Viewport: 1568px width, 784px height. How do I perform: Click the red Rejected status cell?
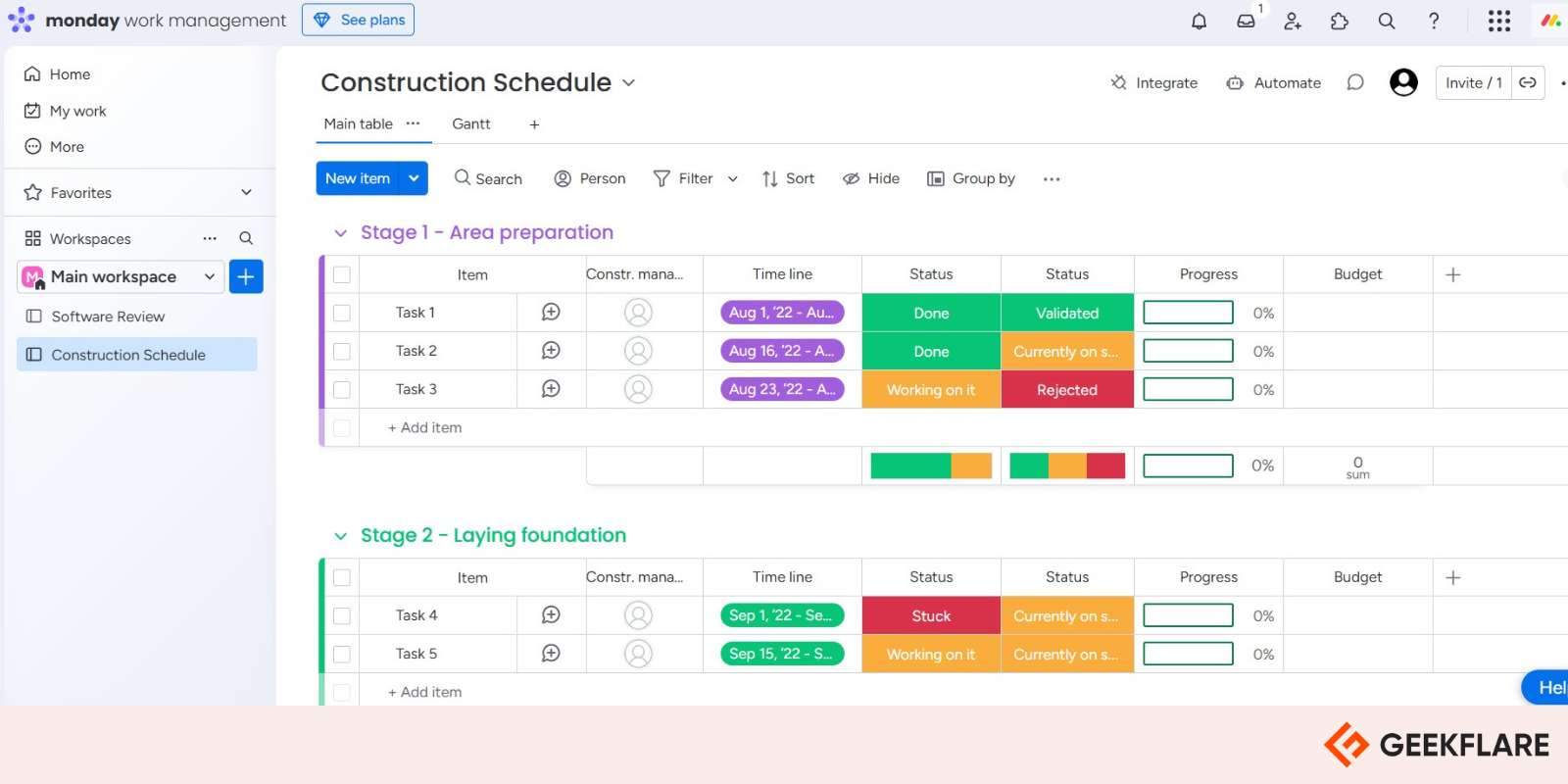(x=1067, y=390)
